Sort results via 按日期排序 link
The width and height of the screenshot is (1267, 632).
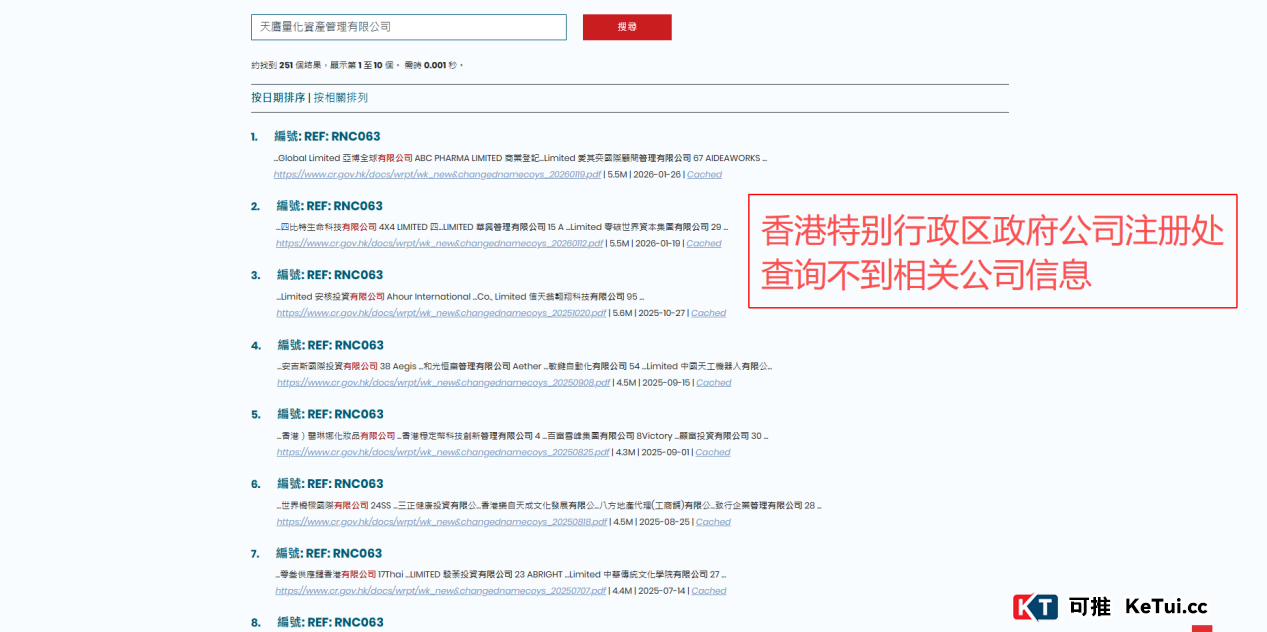278,98
